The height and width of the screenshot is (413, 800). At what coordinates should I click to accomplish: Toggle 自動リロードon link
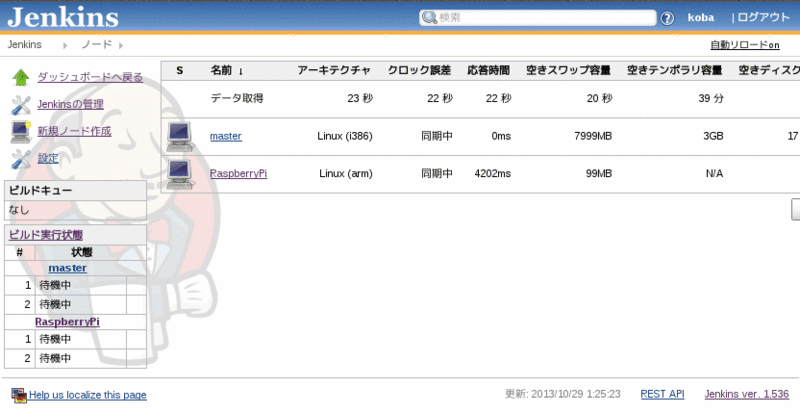[745, 45]
